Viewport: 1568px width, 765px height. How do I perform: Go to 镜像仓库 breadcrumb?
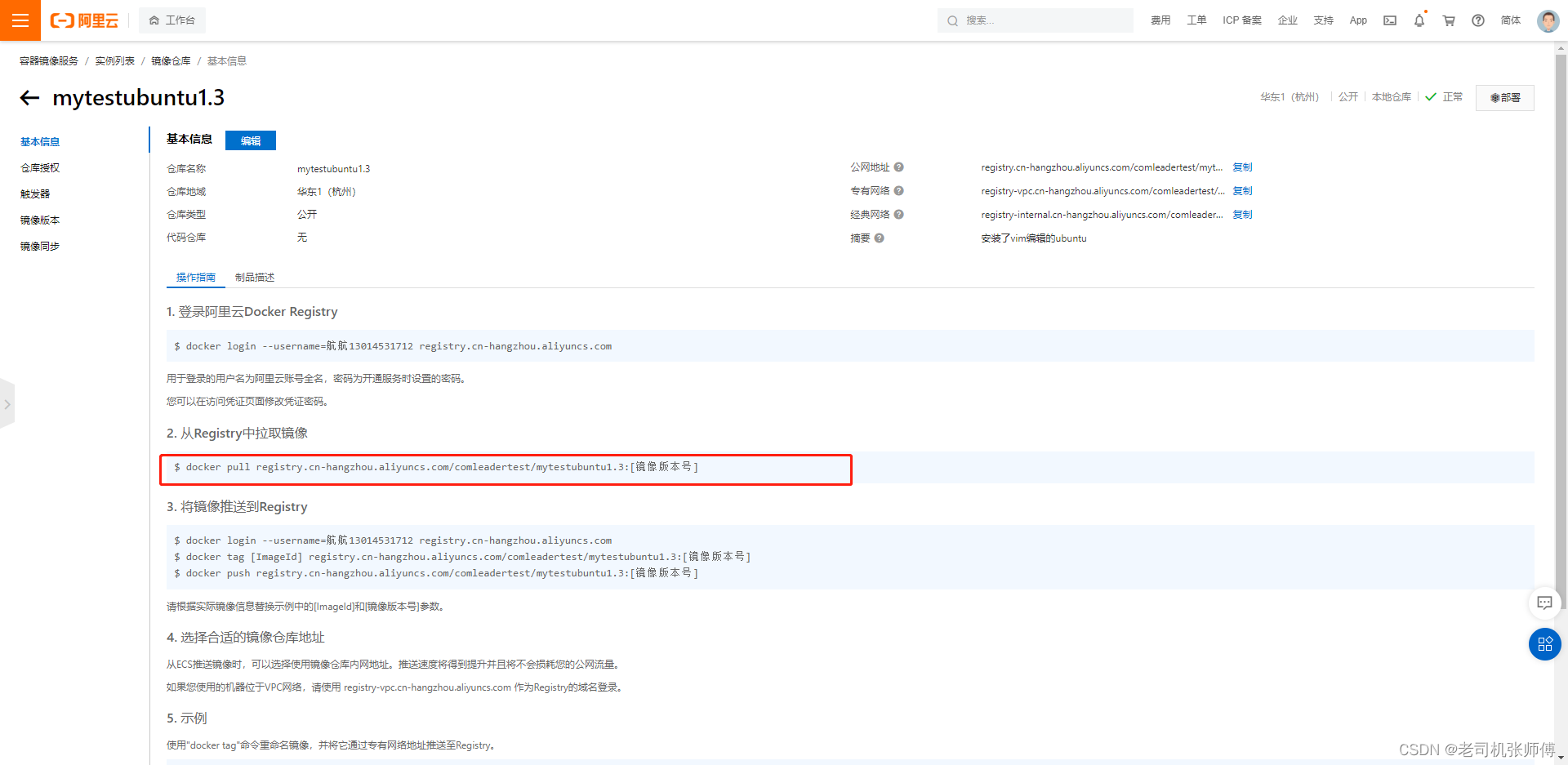point(171,61)
